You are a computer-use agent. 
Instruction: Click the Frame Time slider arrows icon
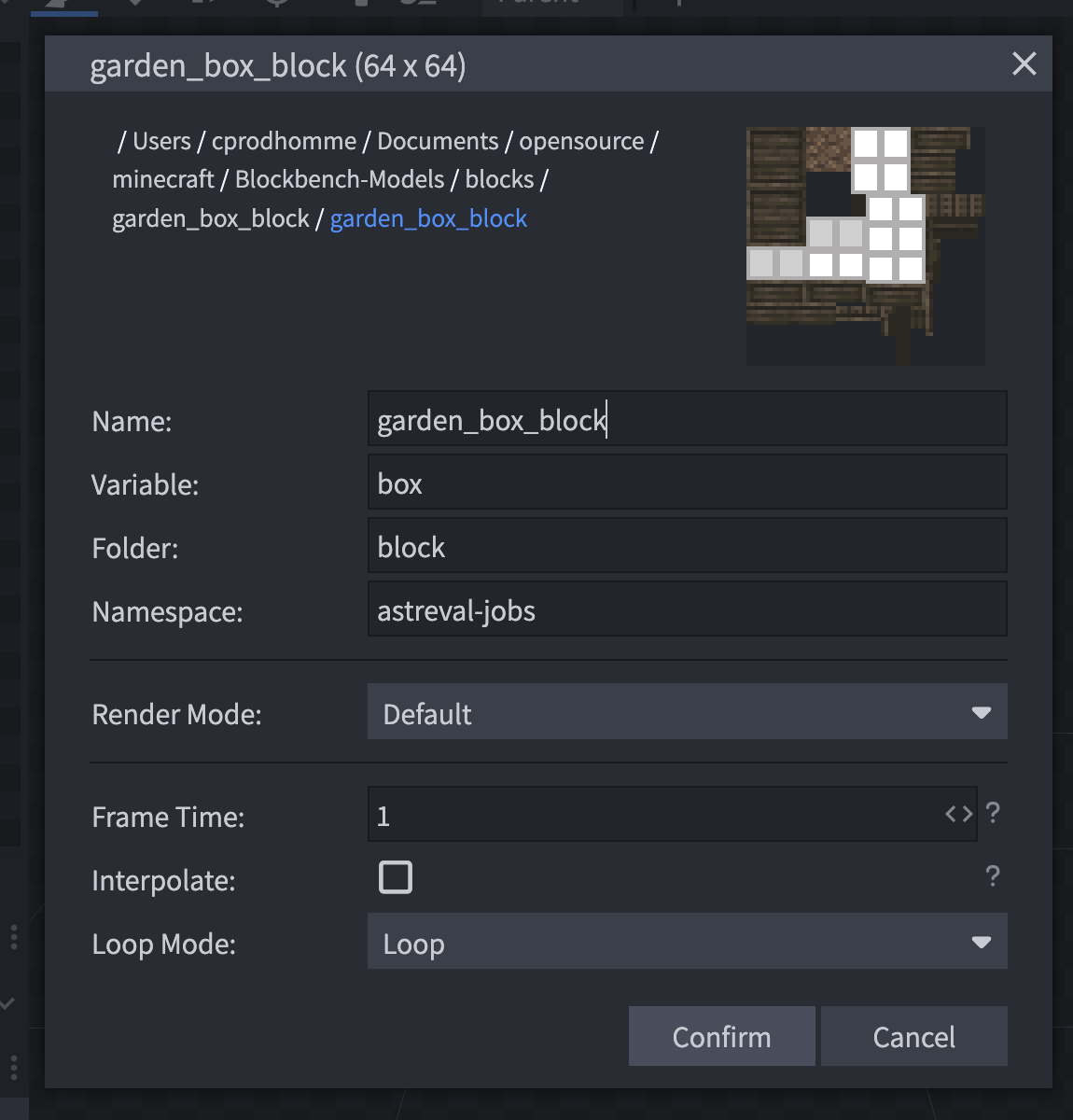(958, 815)
